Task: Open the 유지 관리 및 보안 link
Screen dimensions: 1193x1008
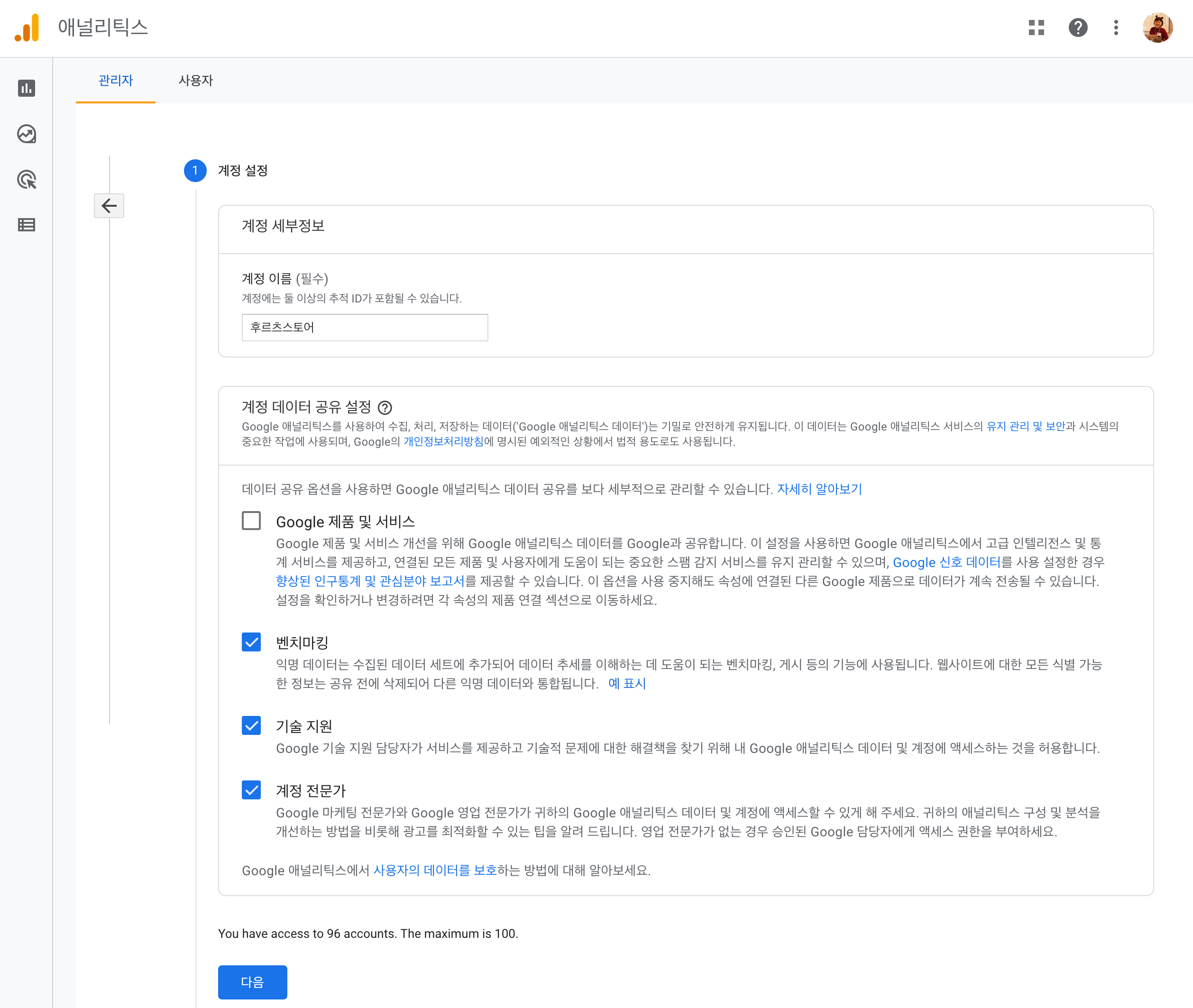Action: pos(1026,426)
